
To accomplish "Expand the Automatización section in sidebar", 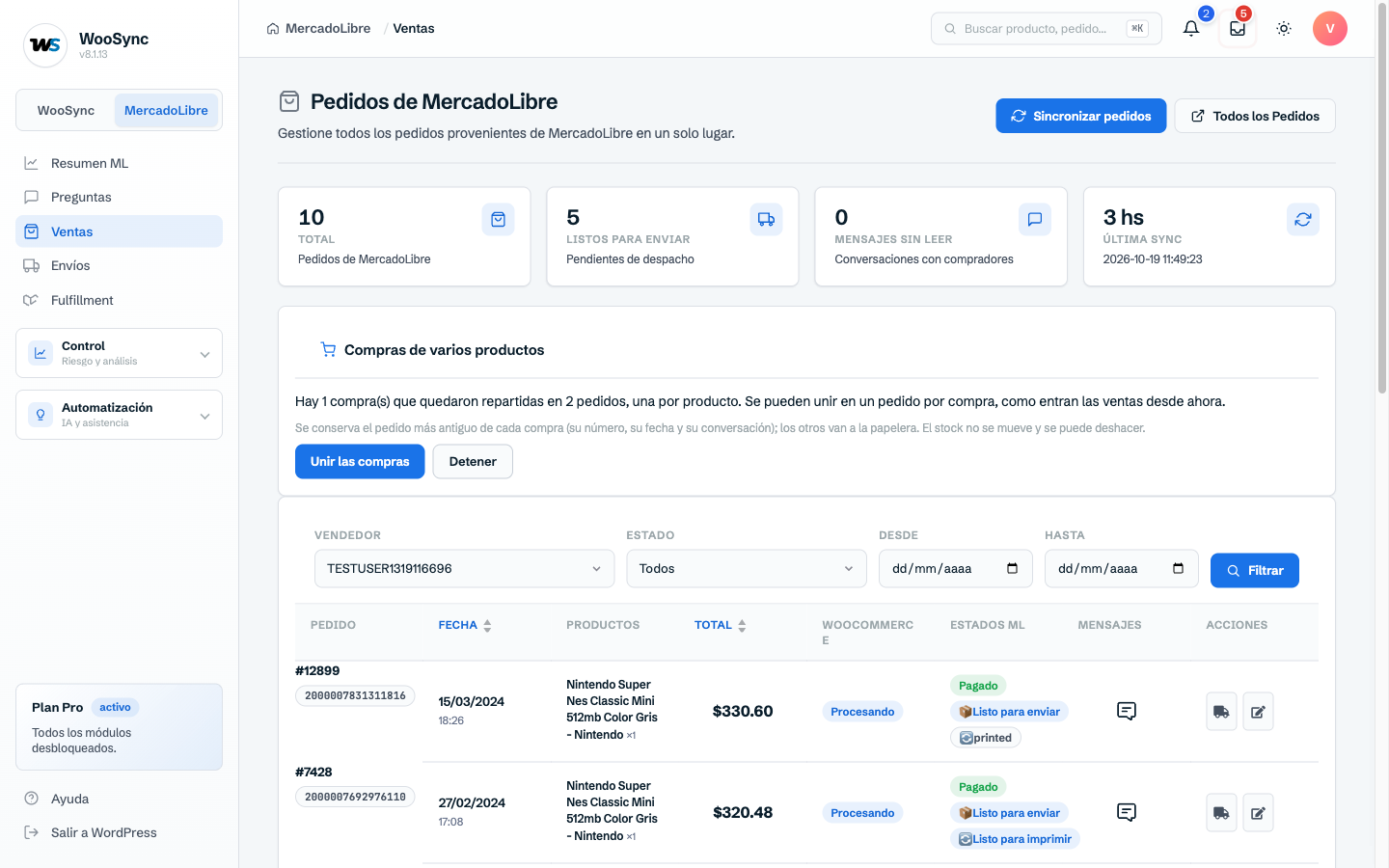I will tap(119, 415).
